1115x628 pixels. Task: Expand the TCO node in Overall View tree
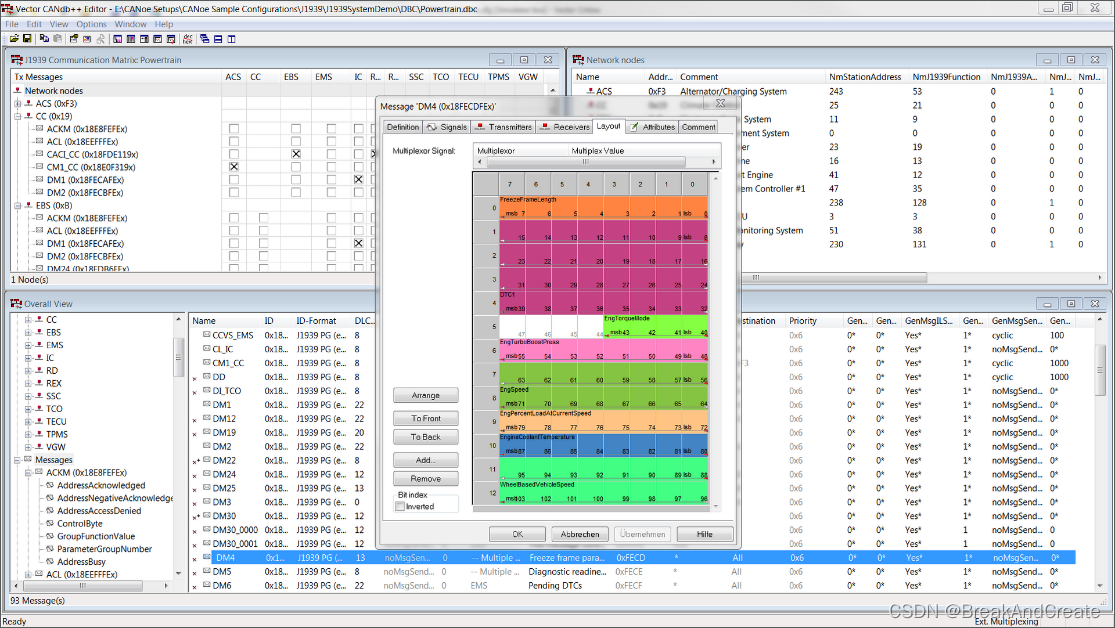point(28,409)
